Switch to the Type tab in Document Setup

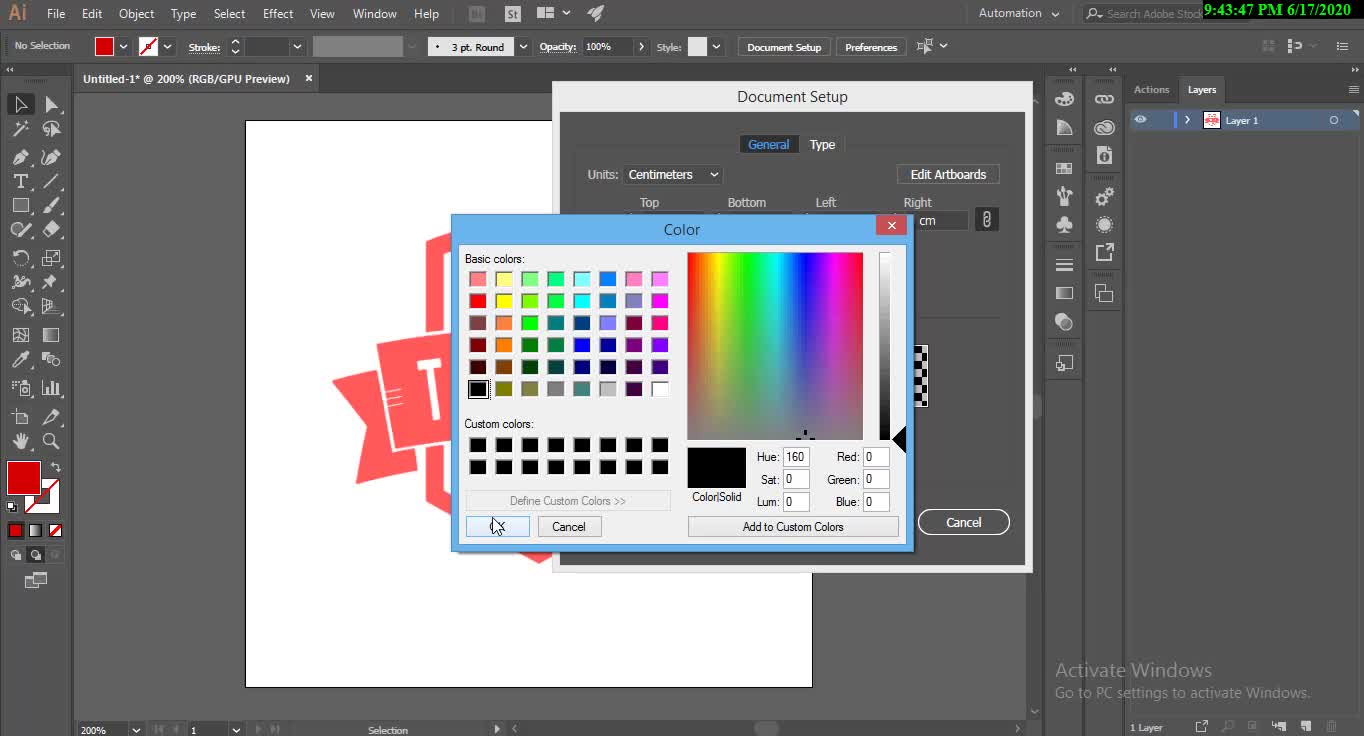(x=822, y=144)
